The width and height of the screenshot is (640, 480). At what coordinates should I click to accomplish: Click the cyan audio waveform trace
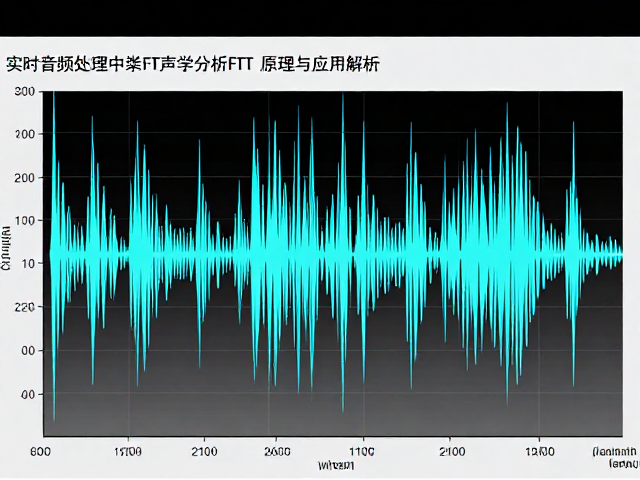click(336, 255)
